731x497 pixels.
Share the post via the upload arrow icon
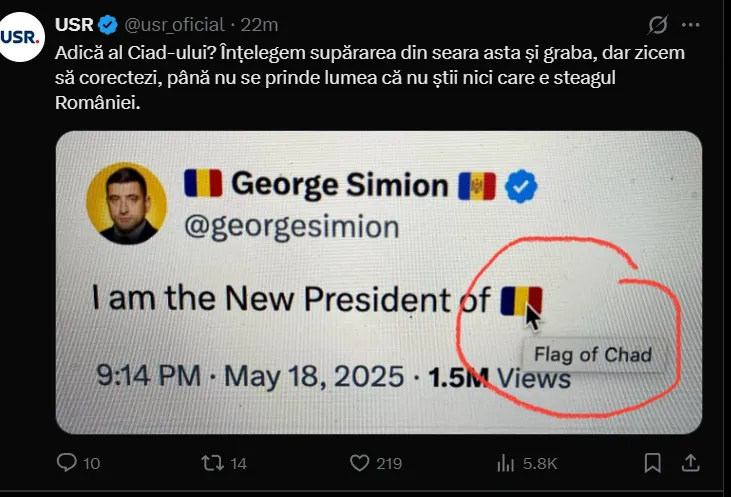690,463
